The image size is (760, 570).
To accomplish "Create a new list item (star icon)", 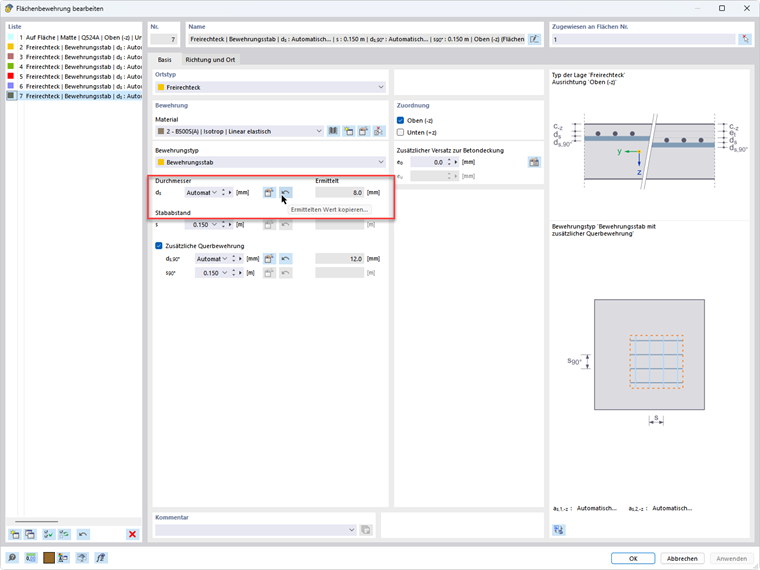I will click(x=15, y=534).
